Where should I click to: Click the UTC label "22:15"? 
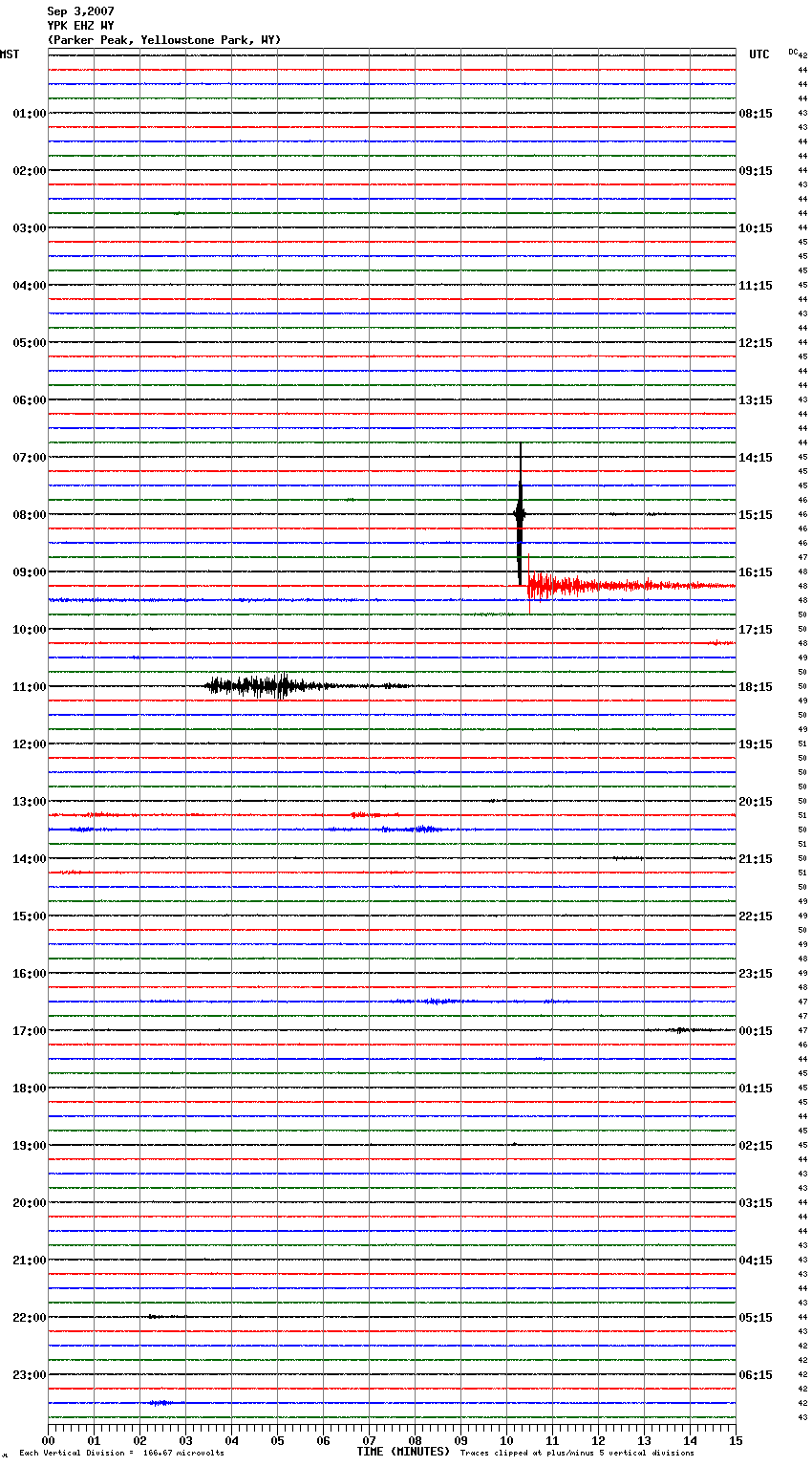pos(756,916)
